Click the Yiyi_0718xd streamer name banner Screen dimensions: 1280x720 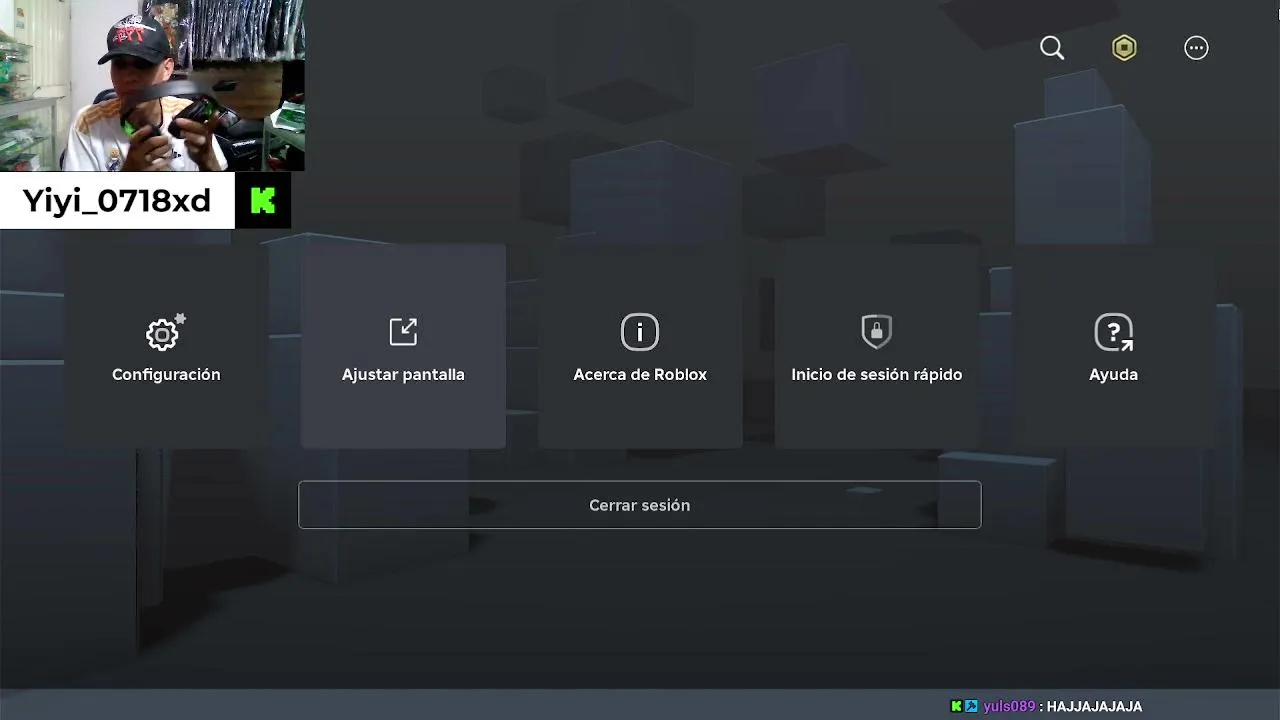pyautogui.click(x=117, y=200)
